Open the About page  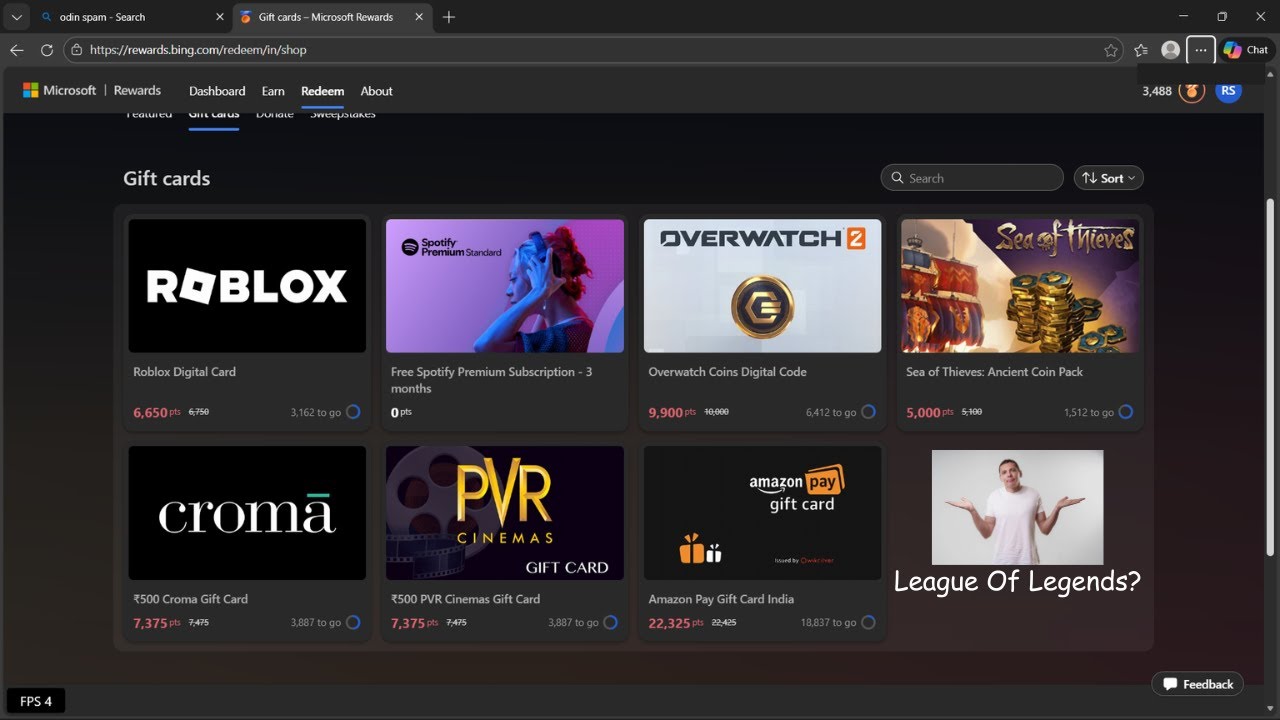point(376,91)
